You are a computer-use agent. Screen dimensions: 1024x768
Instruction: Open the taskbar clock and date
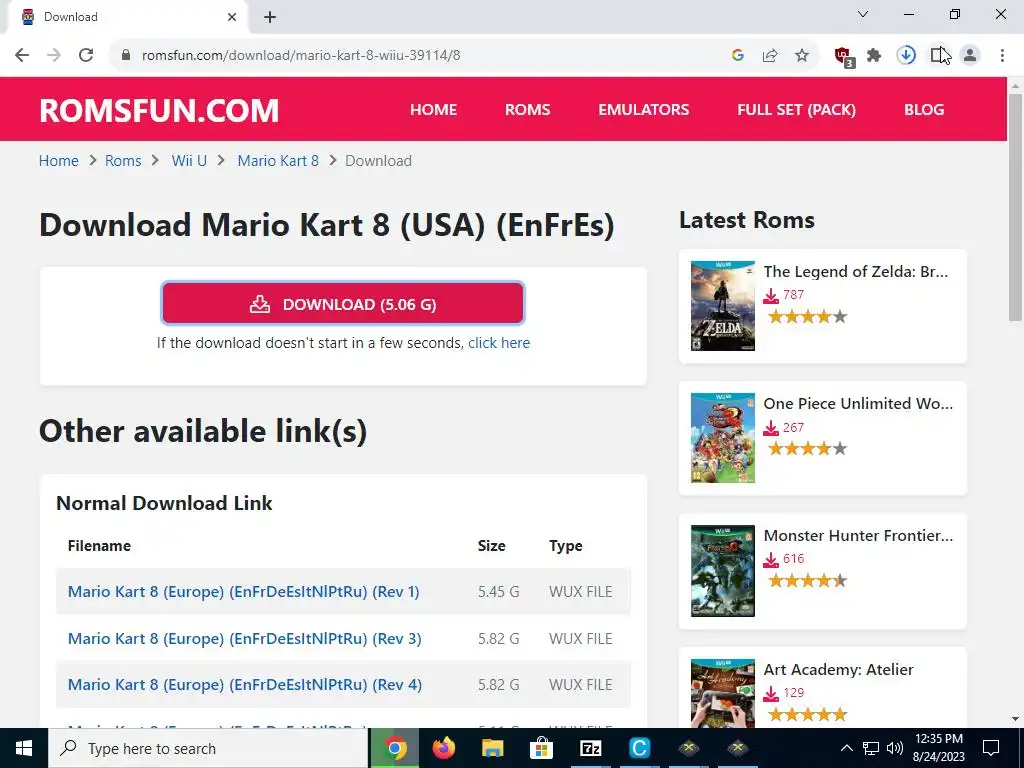tap(939, 748)
